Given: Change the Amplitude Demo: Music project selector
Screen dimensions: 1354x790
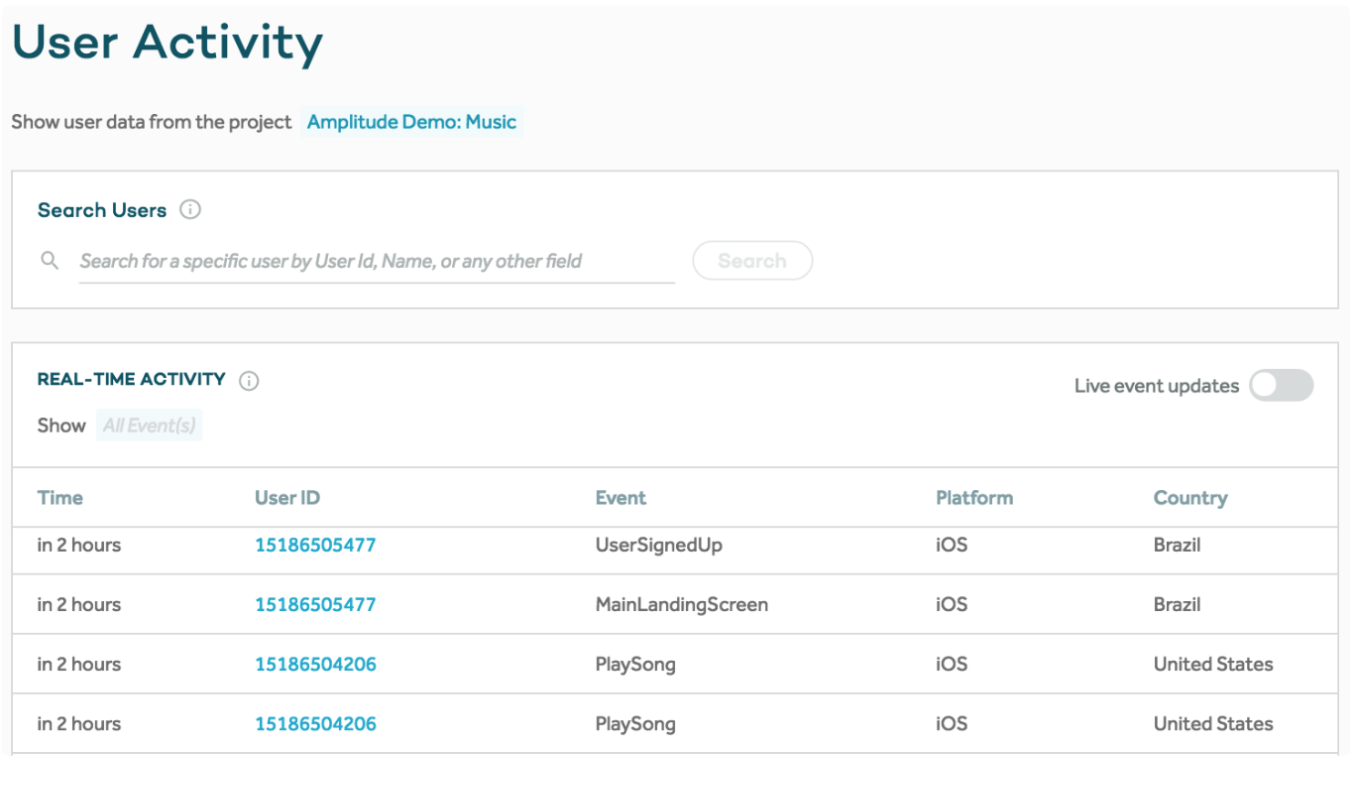Looking at the screenshot, I should (x=411, y=122).
